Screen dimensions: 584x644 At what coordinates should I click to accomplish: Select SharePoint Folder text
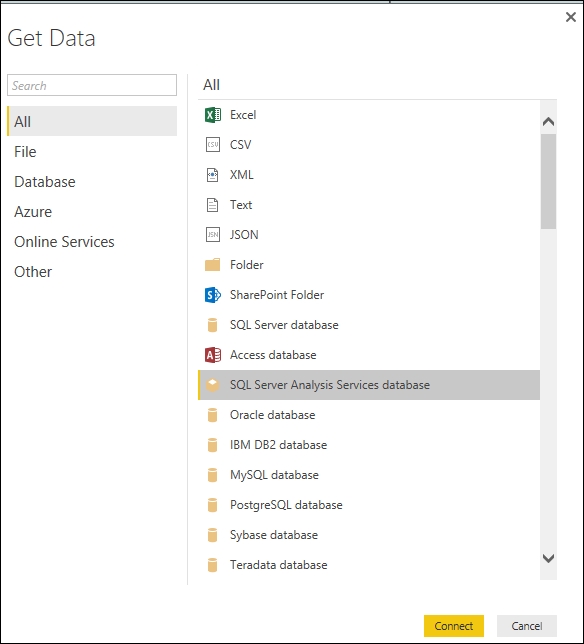(277, 295)
